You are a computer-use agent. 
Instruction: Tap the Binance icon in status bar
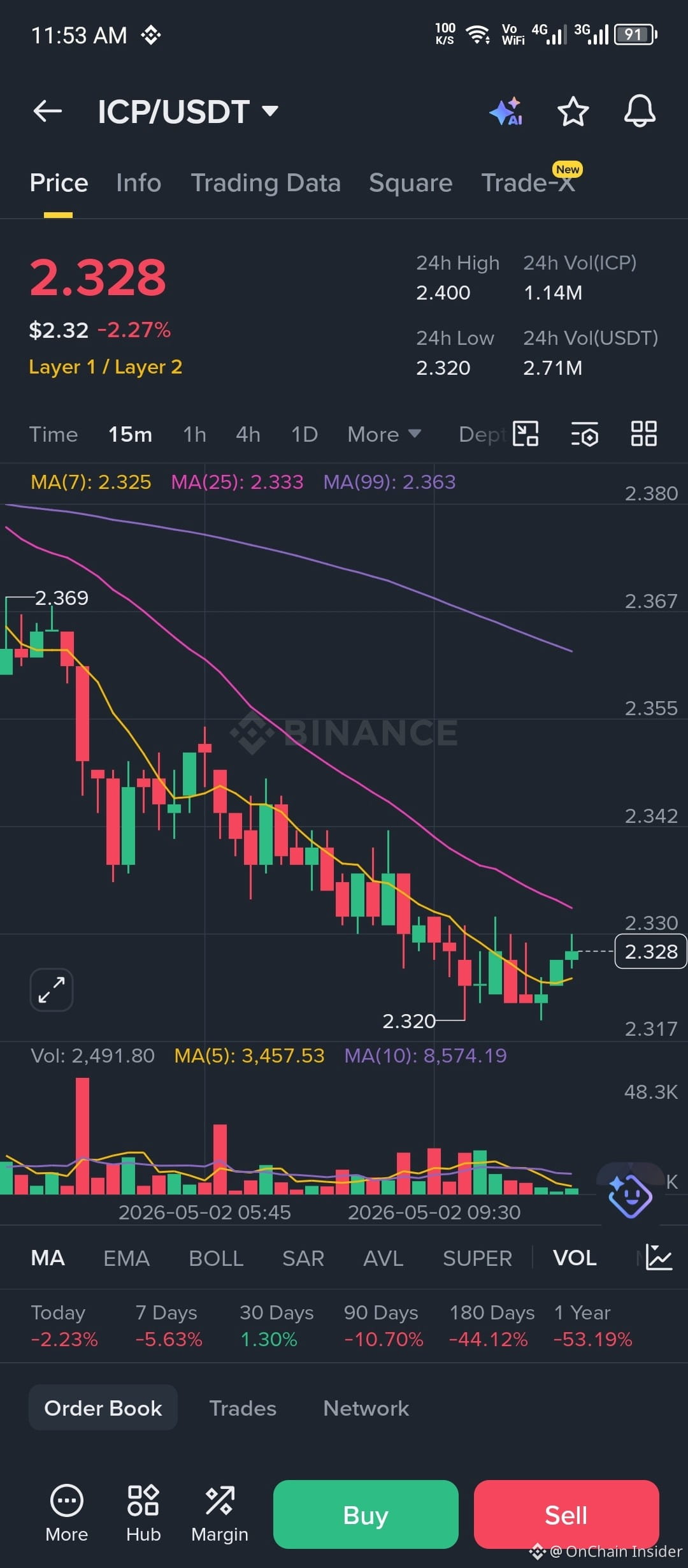coord(151,35)
